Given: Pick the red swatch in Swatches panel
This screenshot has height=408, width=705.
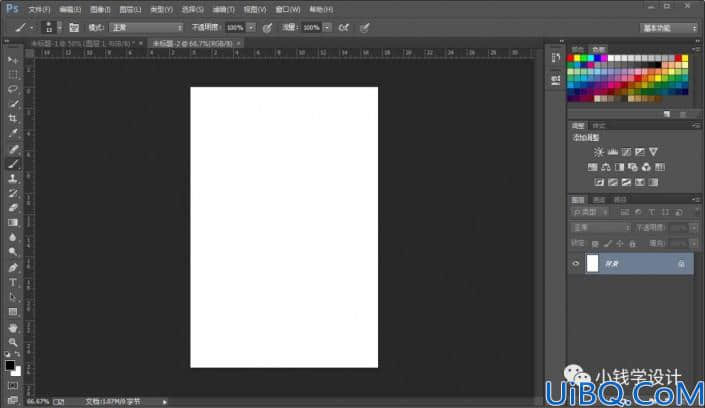Looking at the screenshot, I should [x=571, y=58].
